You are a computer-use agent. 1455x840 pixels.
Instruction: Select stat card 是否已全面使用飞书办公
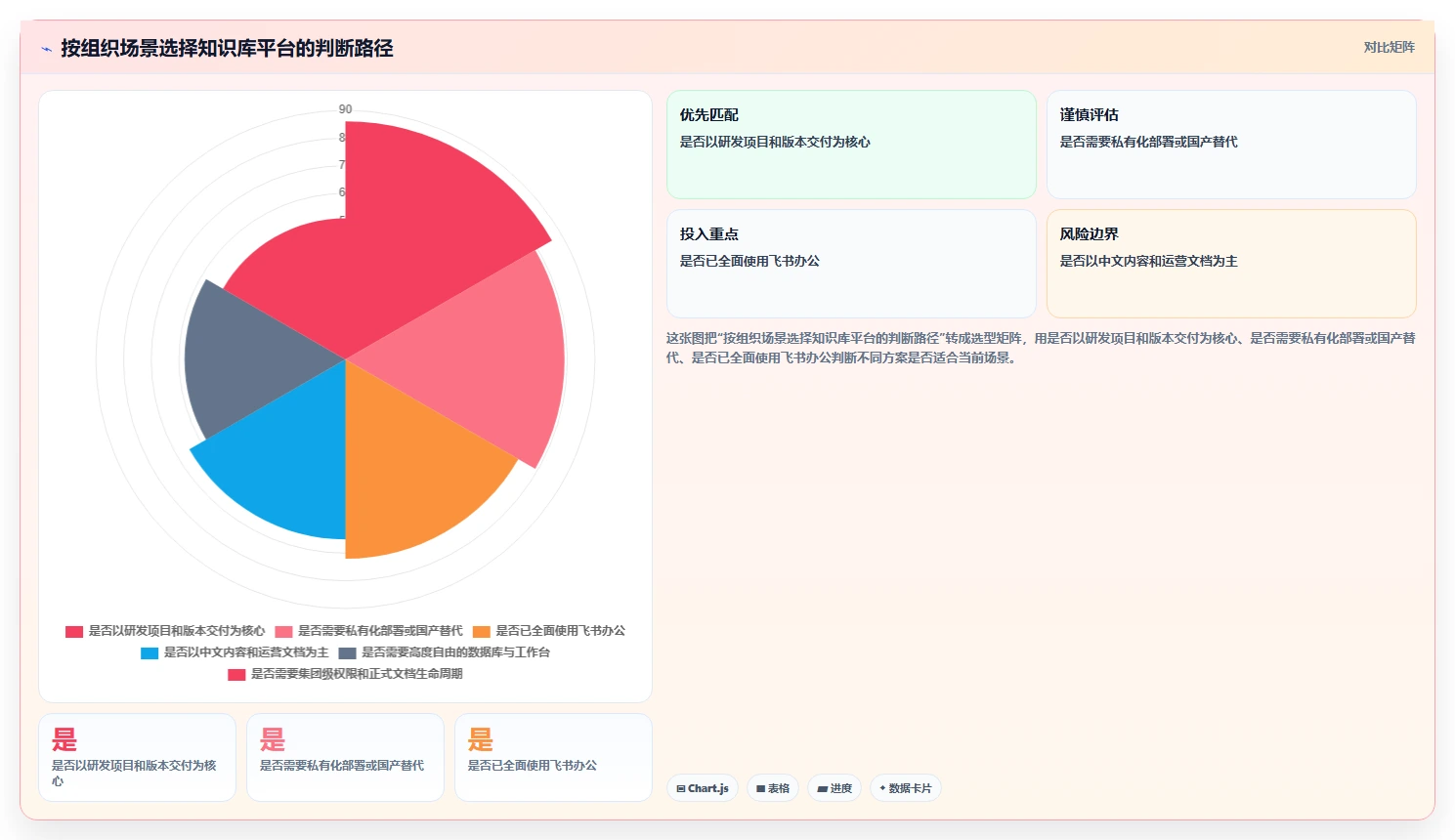click(x=553, y=757)
